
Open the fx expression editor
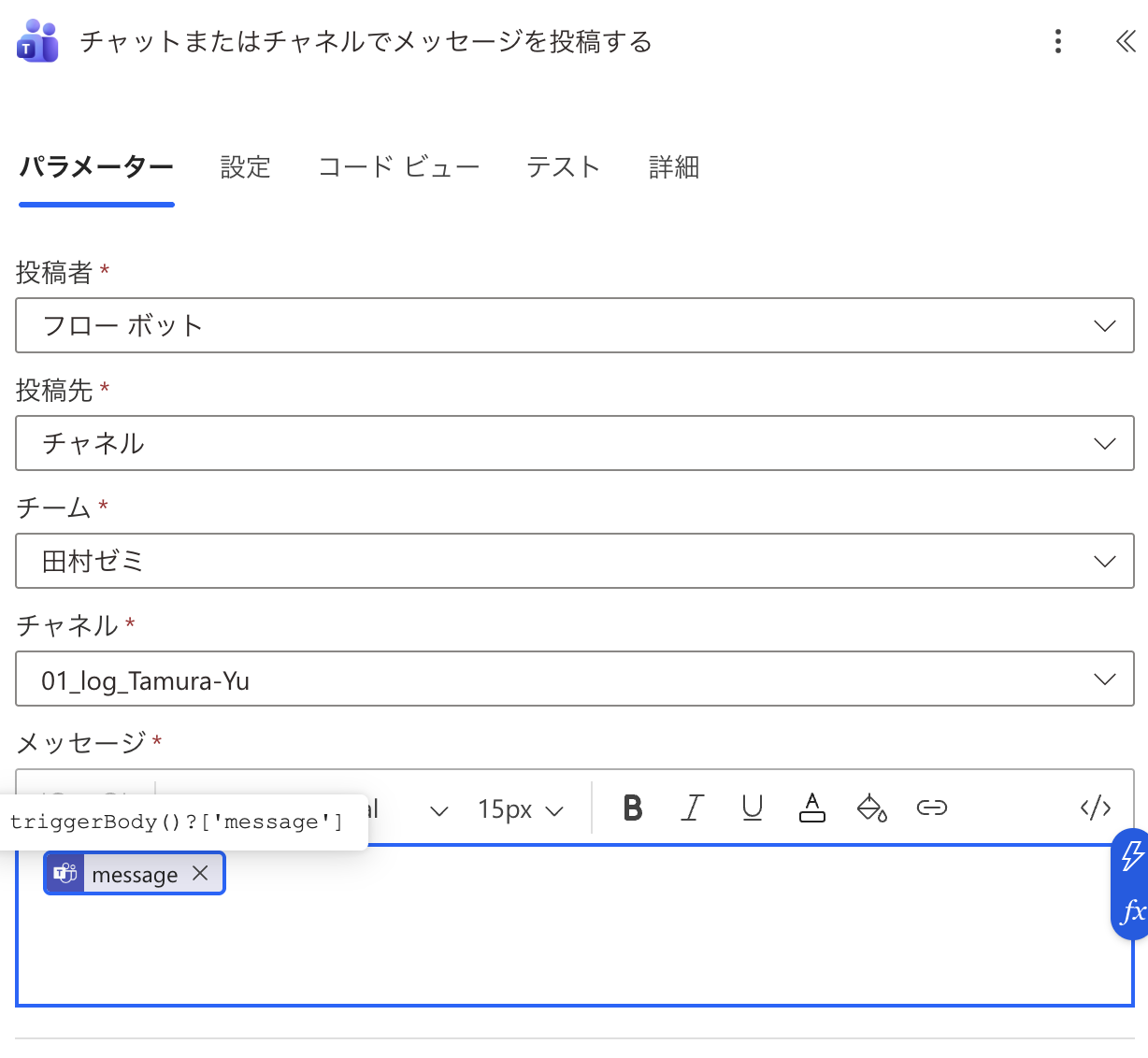point(1132,911)
